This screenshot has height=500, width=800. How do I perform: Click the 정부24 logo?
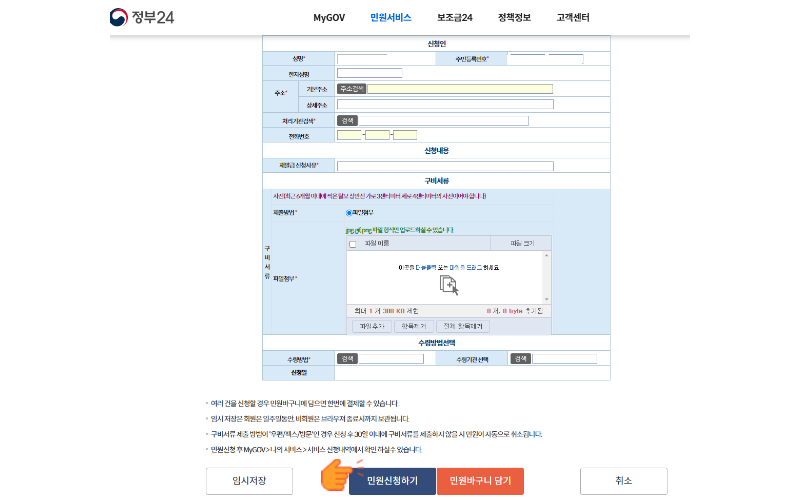(142, 17)
